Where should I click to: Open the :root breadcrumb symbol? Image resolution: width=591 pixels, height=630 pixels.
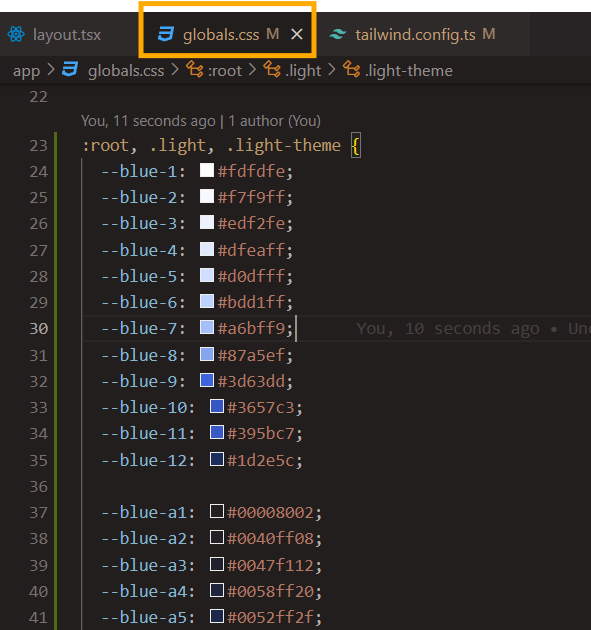pyautogui.click(x=225, y=71)
